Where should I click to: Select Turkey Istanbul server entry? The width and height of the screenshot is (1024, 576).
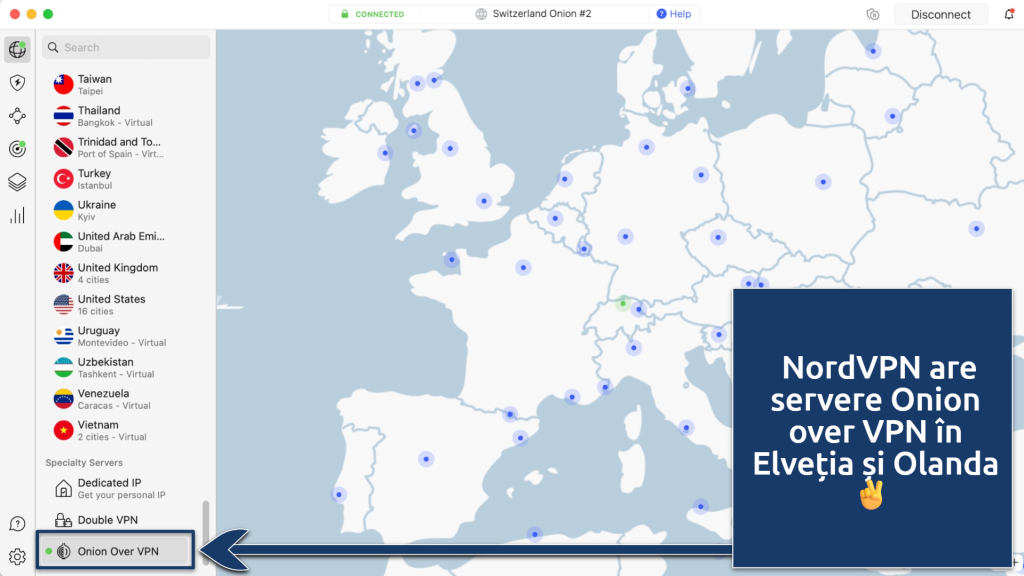[124, 178]
